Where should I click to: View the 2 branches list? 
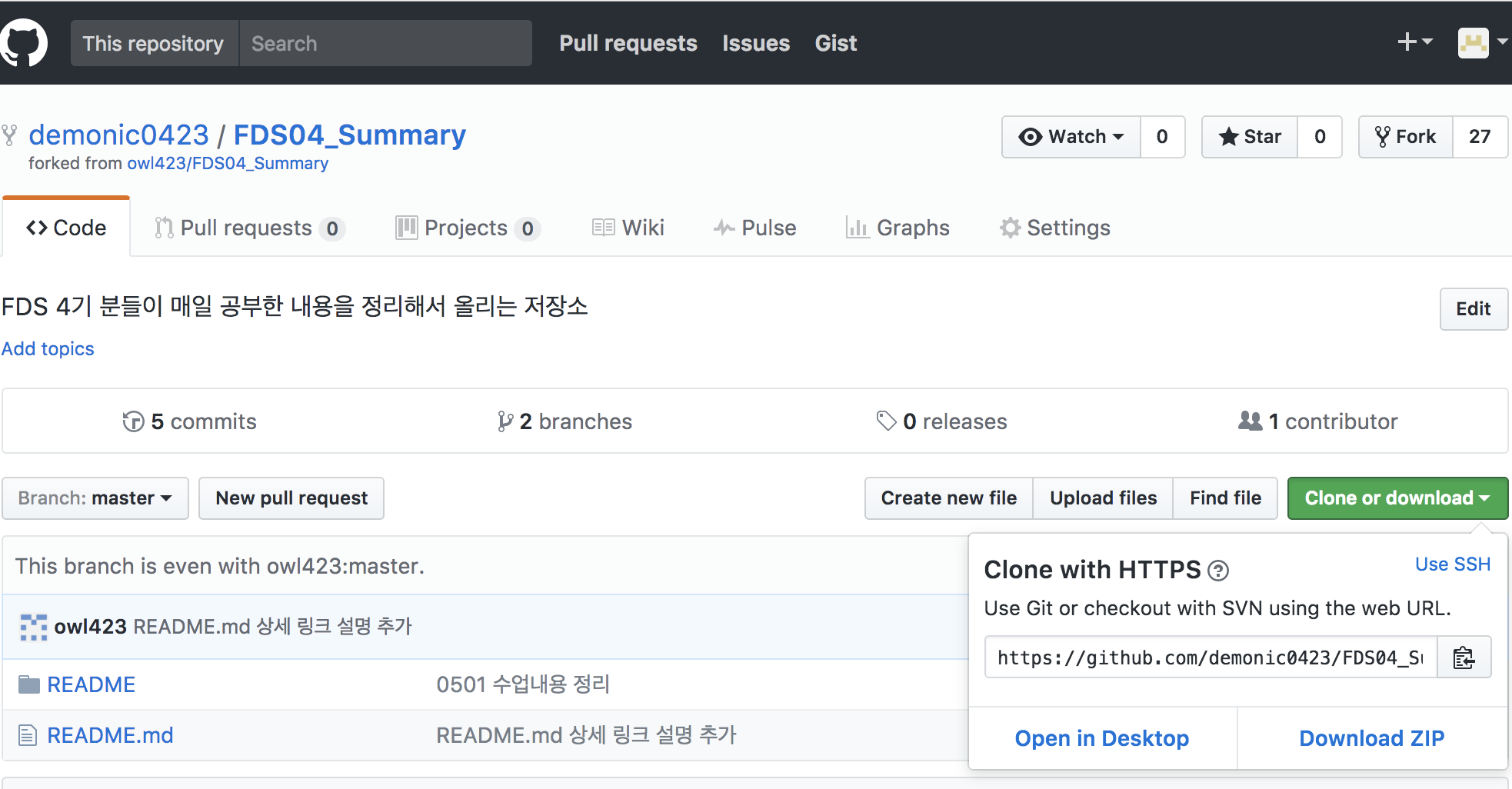(565, 421)
